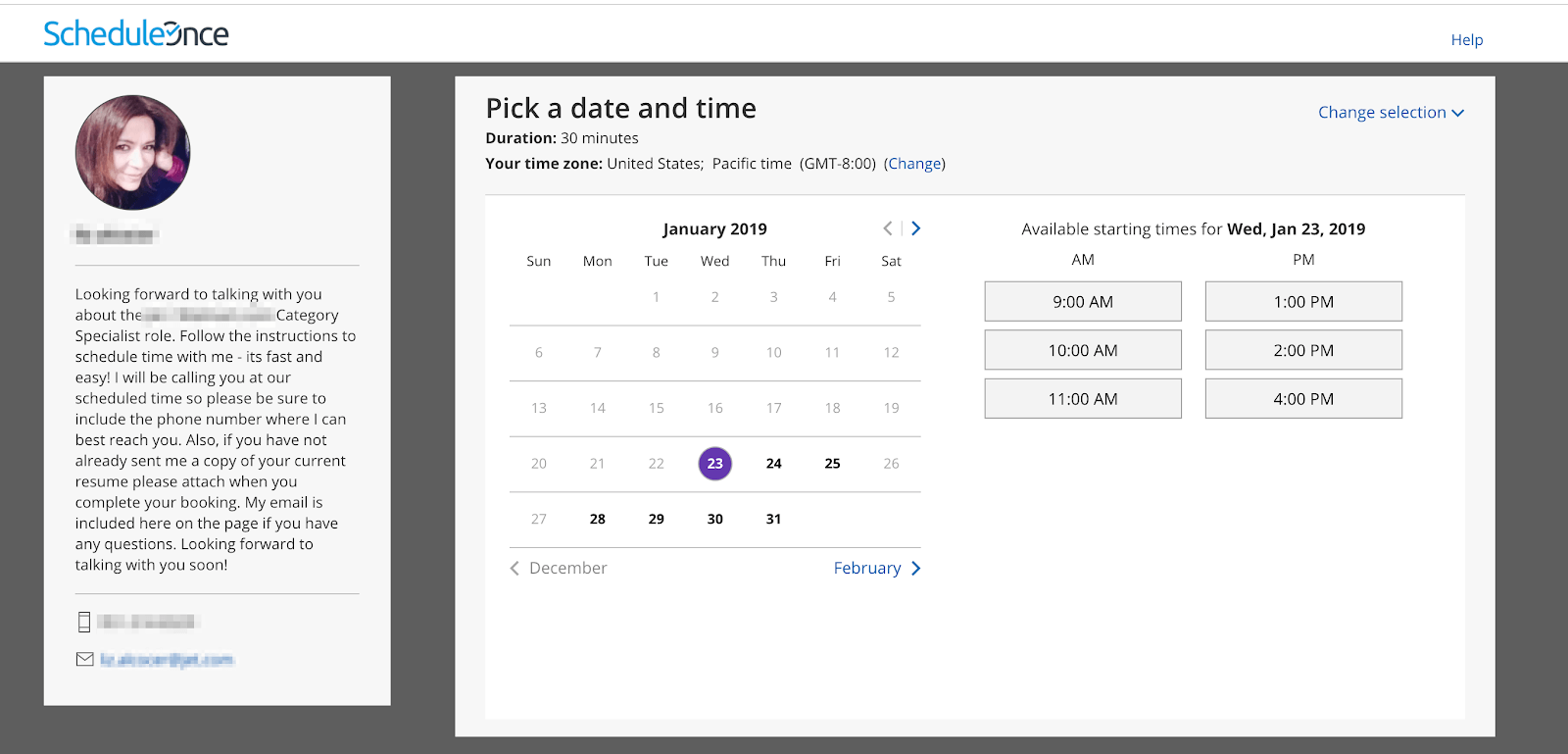Choose the 10:00 AM starting time

tap(1082, 350)
